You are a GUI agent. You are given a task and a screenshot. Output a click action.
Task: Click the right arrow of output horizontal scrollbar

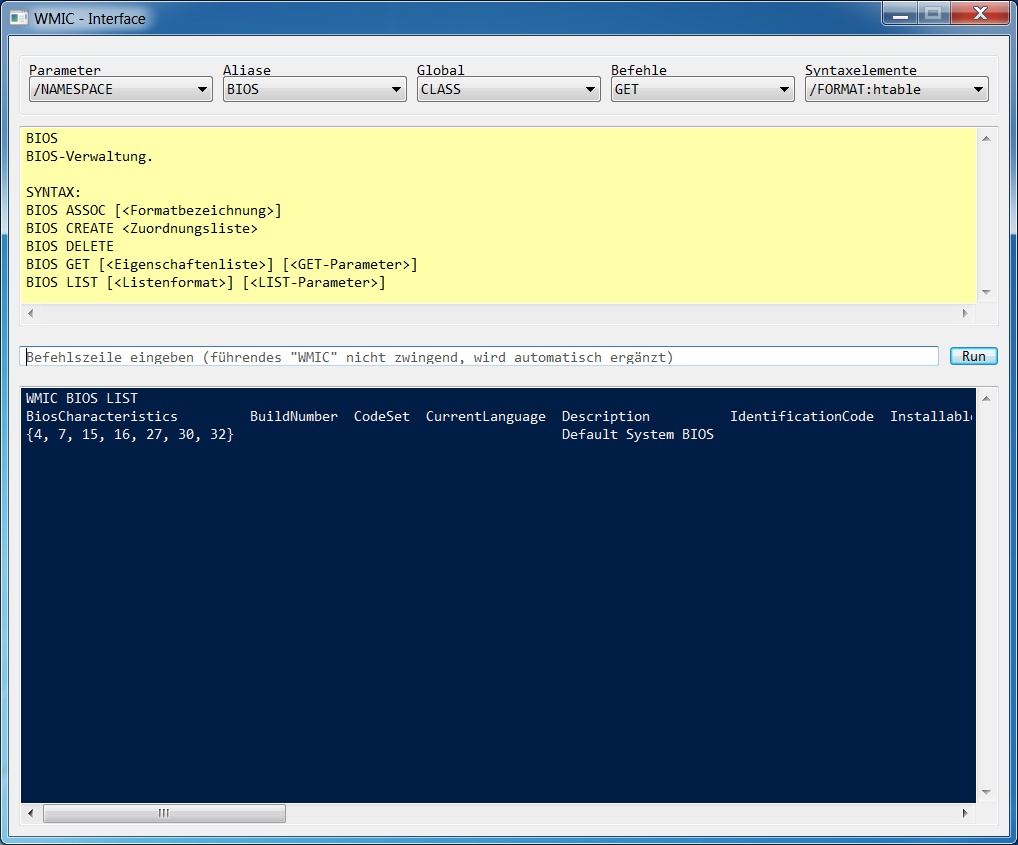coord(965,814)
